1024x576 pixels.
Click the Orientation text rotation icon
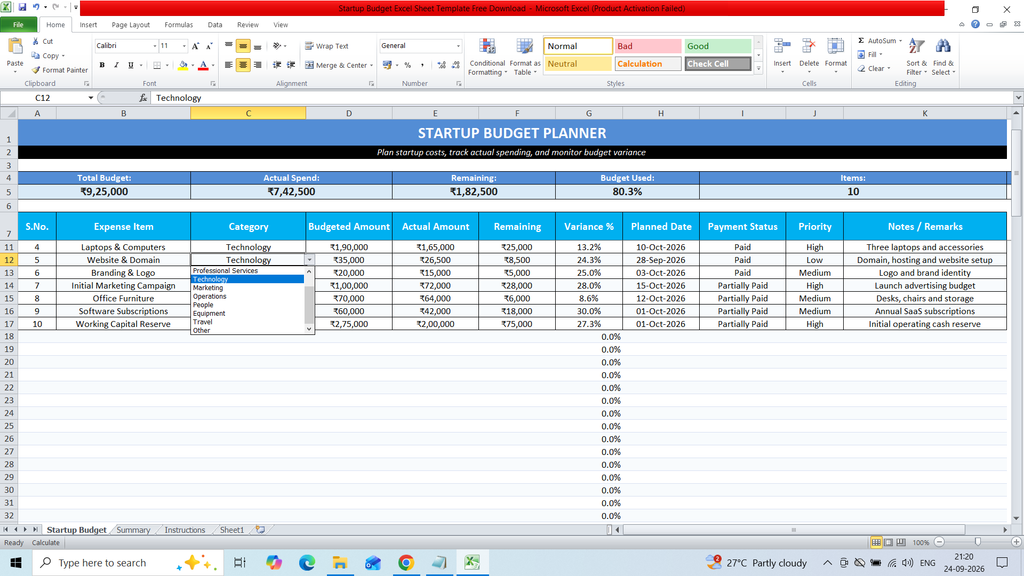point(278,46)
